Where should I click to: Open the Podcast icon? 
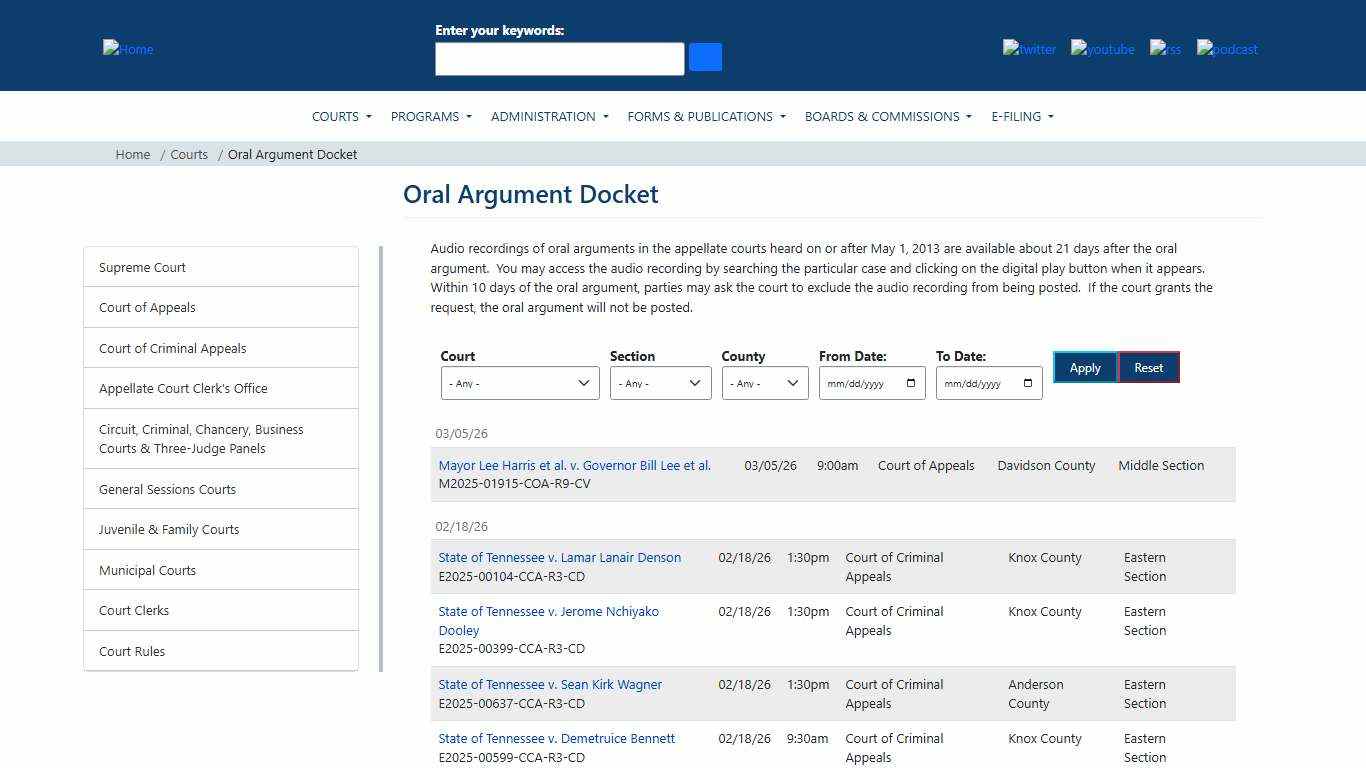coord(1226,49)
